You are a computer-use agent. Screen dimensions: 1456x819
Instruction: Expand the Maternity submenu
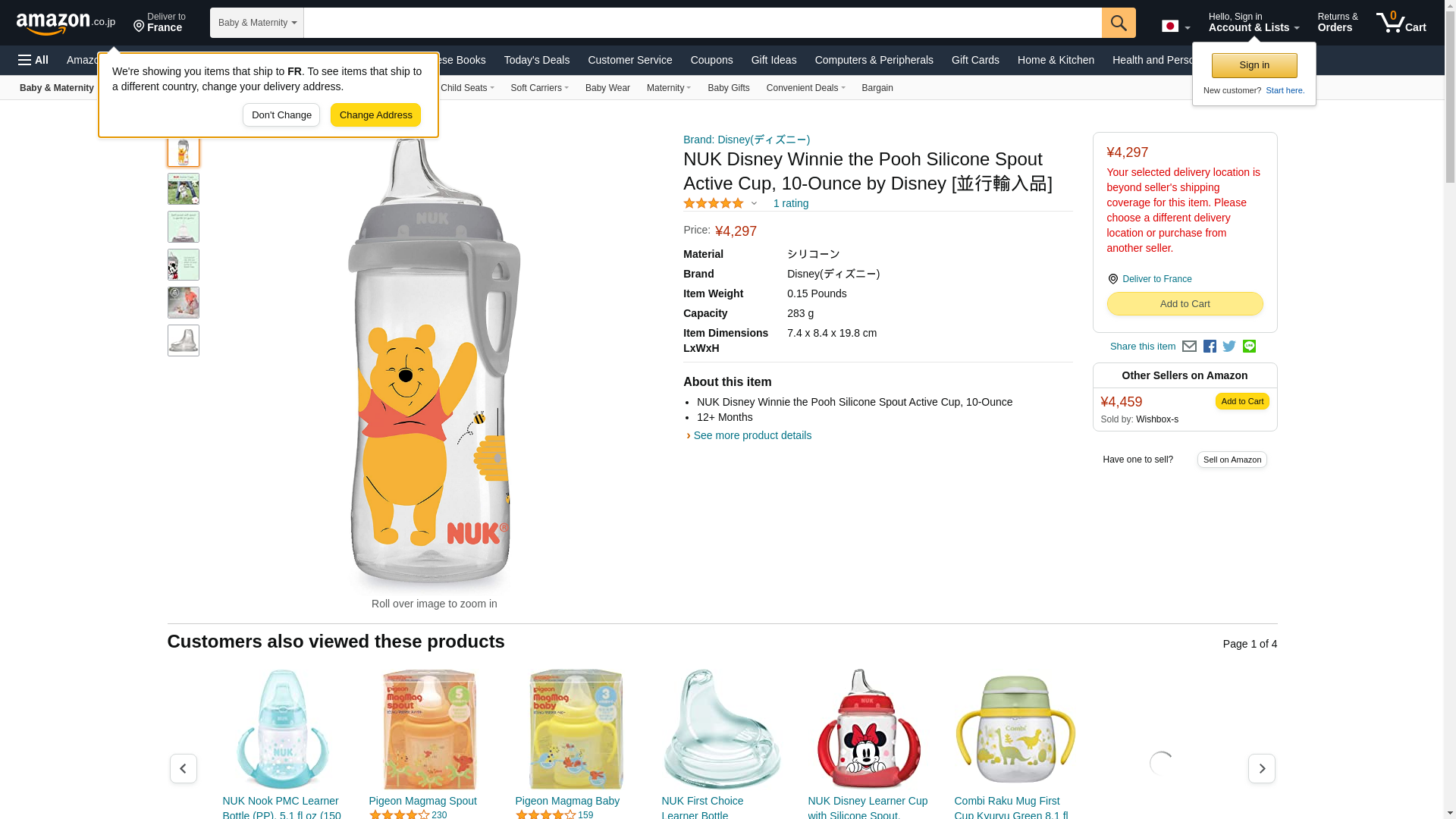pyautogui.click(x=668, y=88)
